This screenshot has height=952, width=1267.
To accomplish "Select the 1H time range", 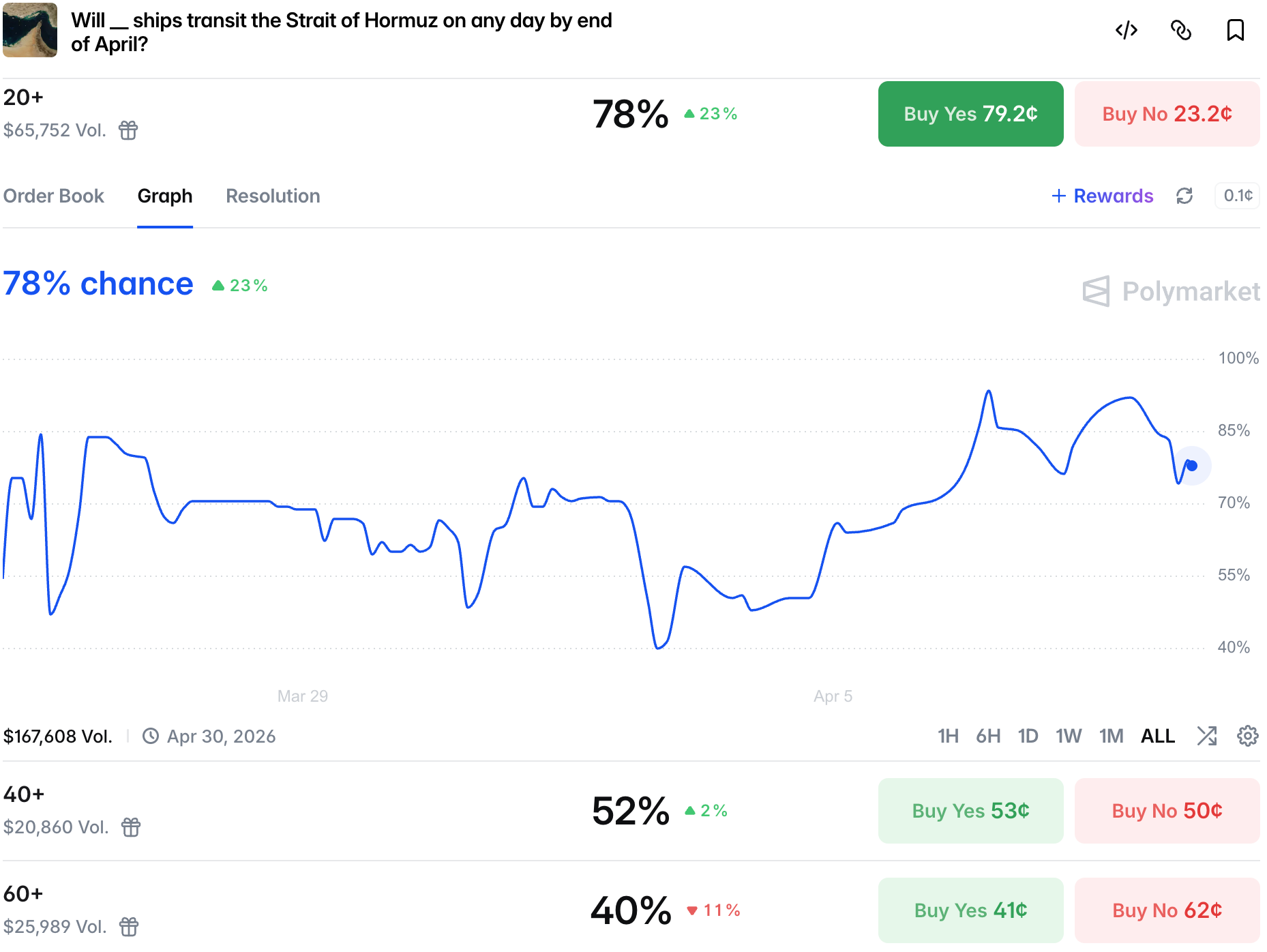I will coord(948,737).
